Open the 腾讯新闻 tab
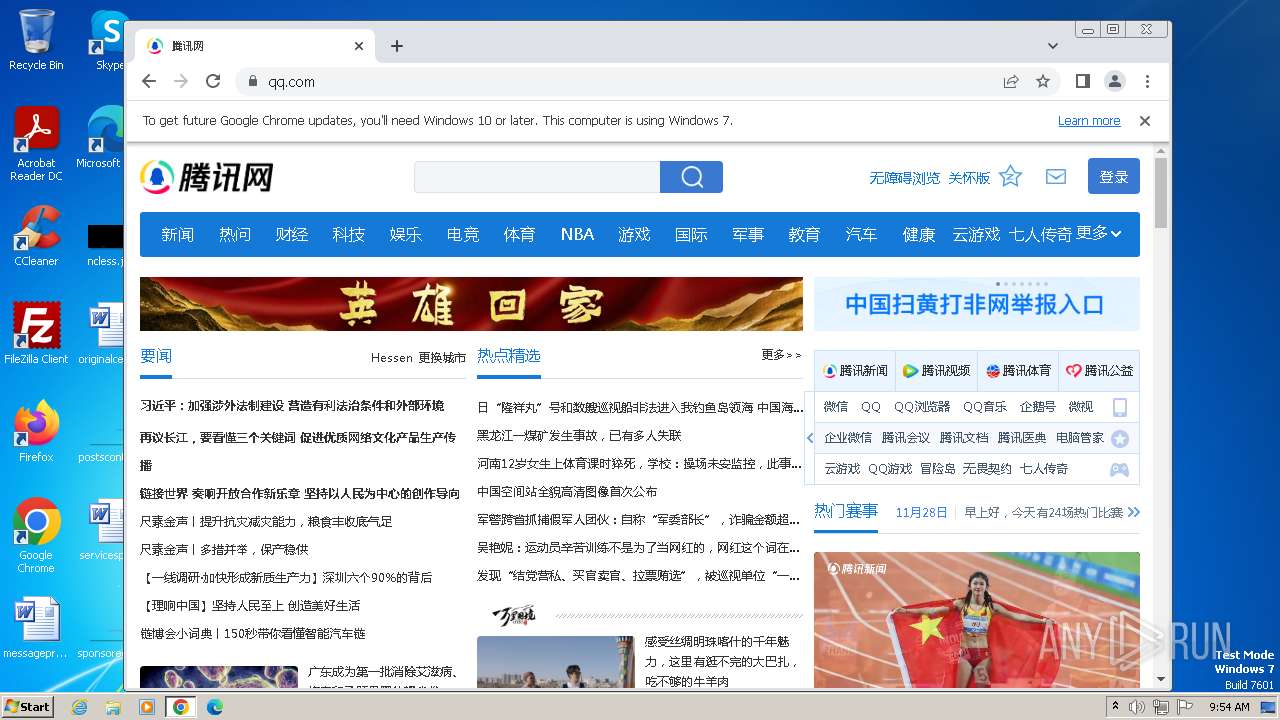This screenshot has height=720, width=1280. pos(855,371)
